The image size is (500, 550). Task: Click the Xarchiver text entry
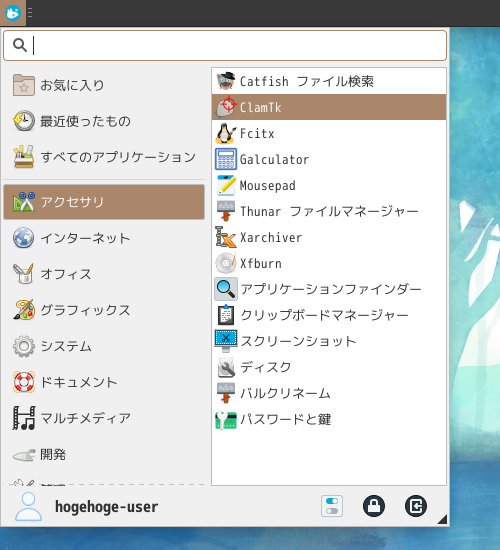(x=271, y=237)
